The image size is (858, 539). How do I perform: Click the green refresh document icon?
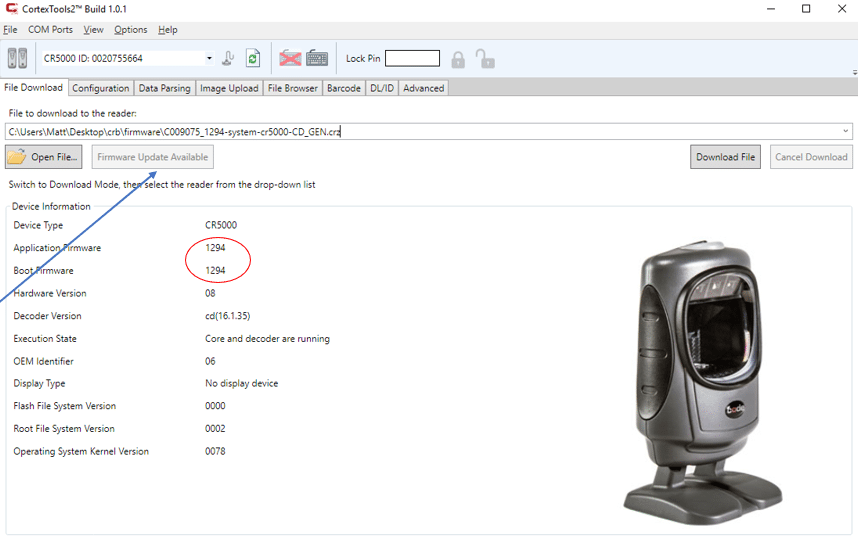253,58
